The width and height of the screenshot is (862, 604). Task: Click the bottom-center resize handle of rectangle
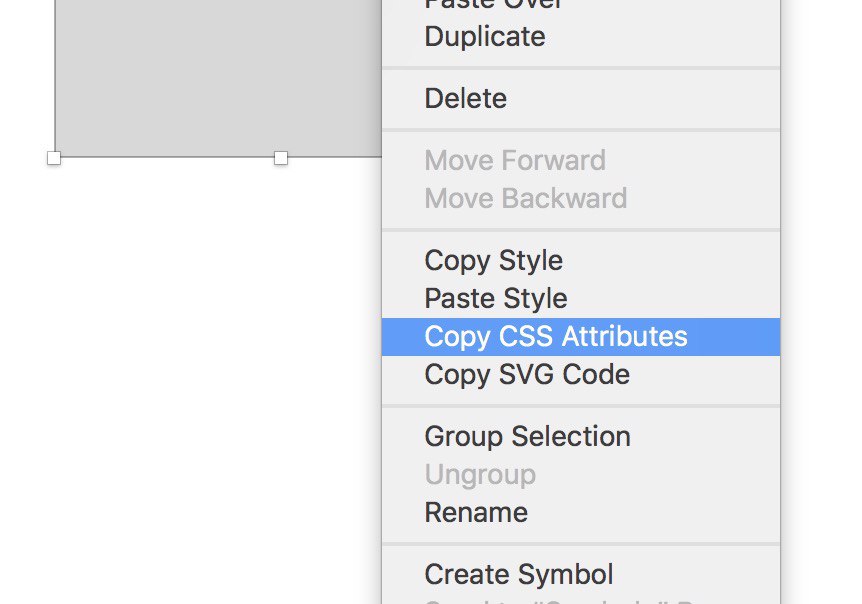coord(281,158)
